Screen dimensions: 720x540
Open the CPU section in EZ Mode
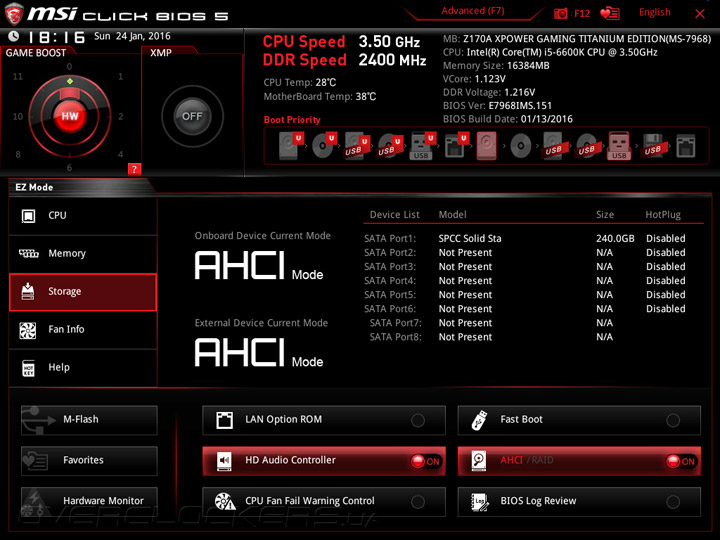(x=83, y=215)
